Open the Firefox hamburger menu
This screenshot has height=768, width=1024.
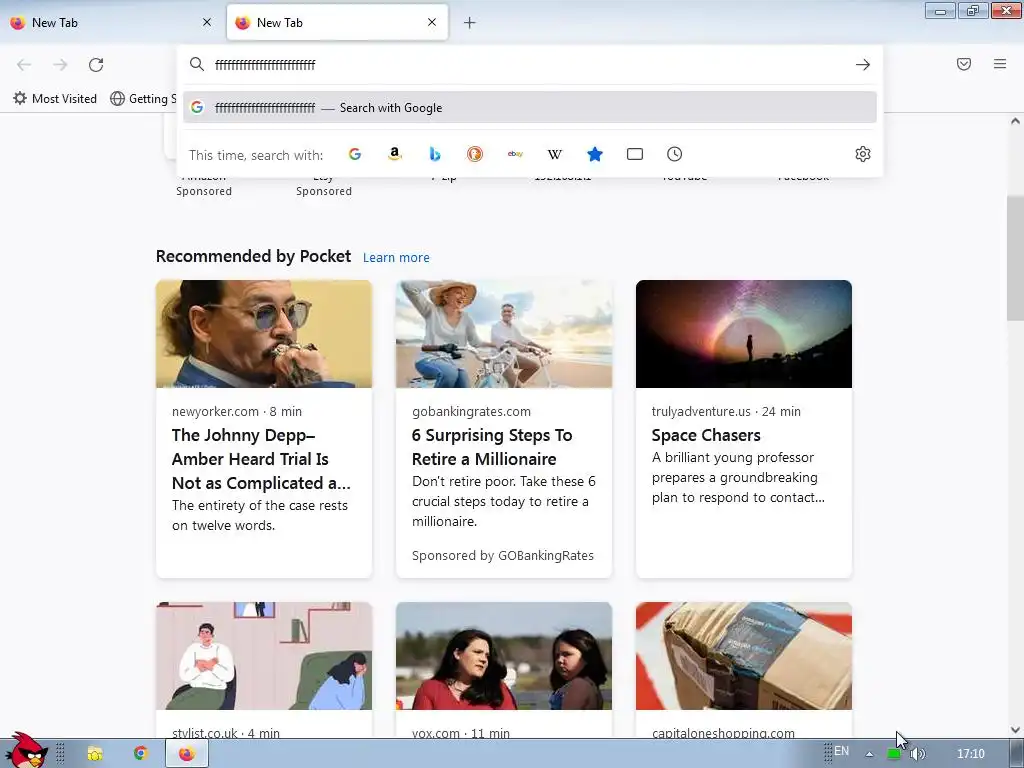point(1000,64)
